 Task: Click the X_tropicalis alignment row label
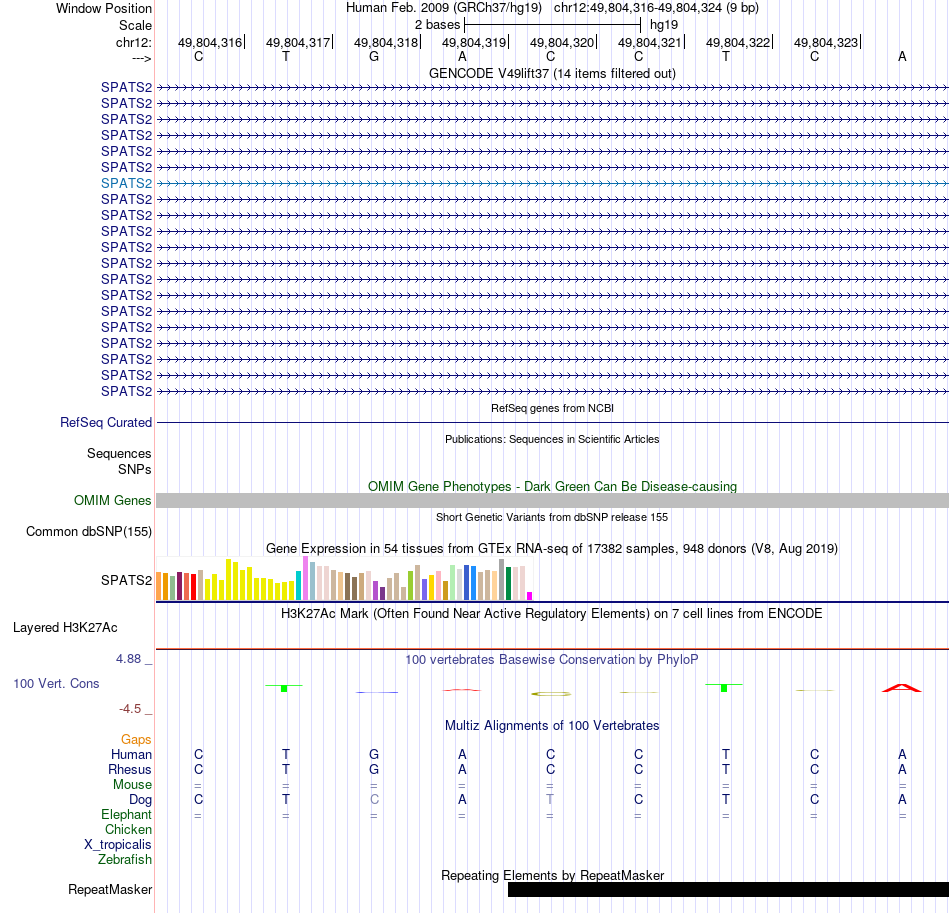pos(118,845)
